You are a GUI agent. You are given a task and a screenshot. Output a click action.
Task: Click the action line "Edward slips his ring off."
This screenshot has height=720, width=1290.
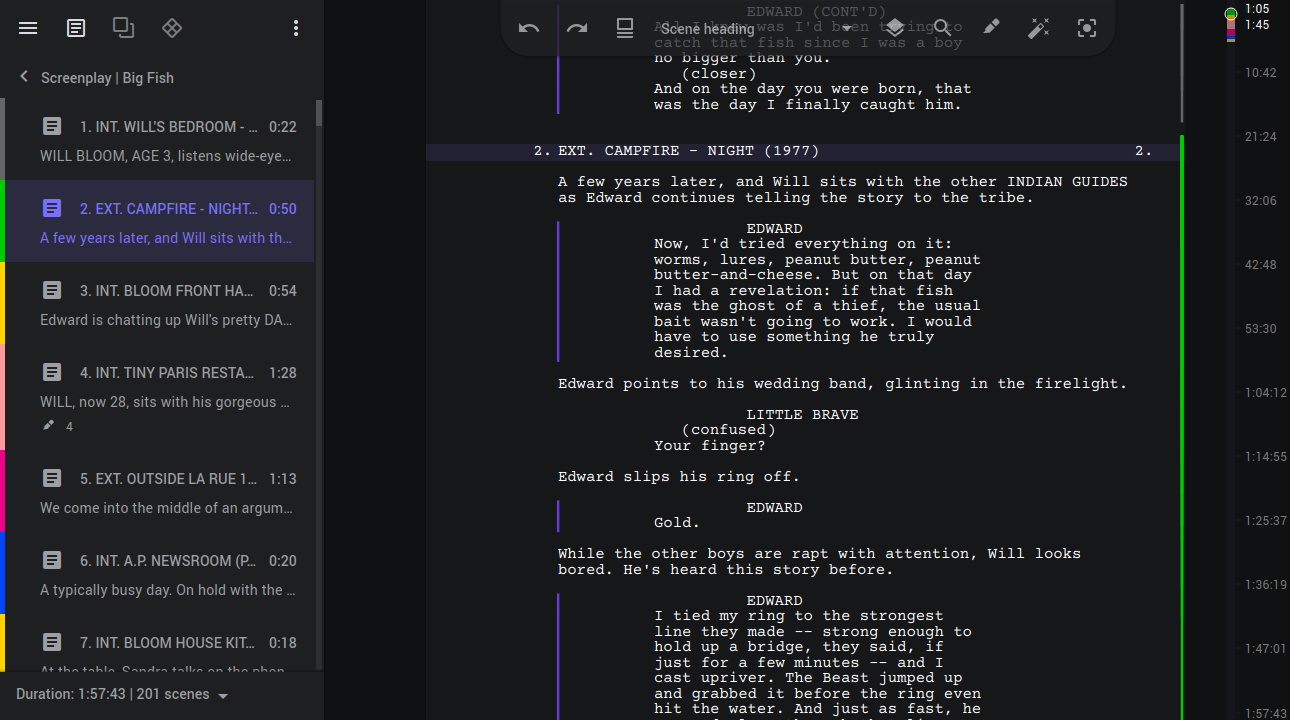point(679,477)
